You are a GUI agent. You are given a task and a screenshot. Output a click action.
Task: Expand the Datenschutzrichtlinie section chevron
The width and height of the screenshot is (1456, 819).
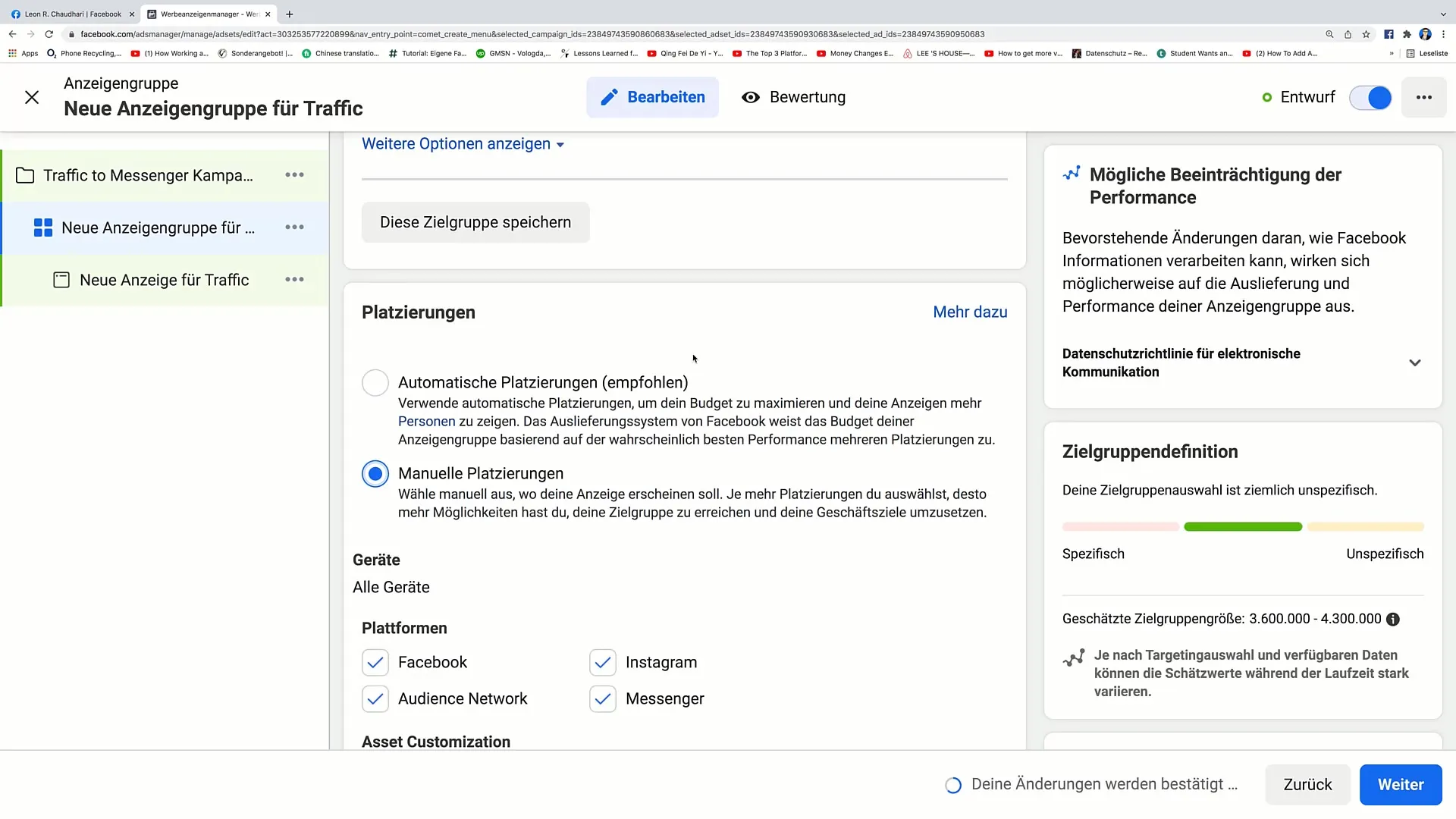[1420, 362]
